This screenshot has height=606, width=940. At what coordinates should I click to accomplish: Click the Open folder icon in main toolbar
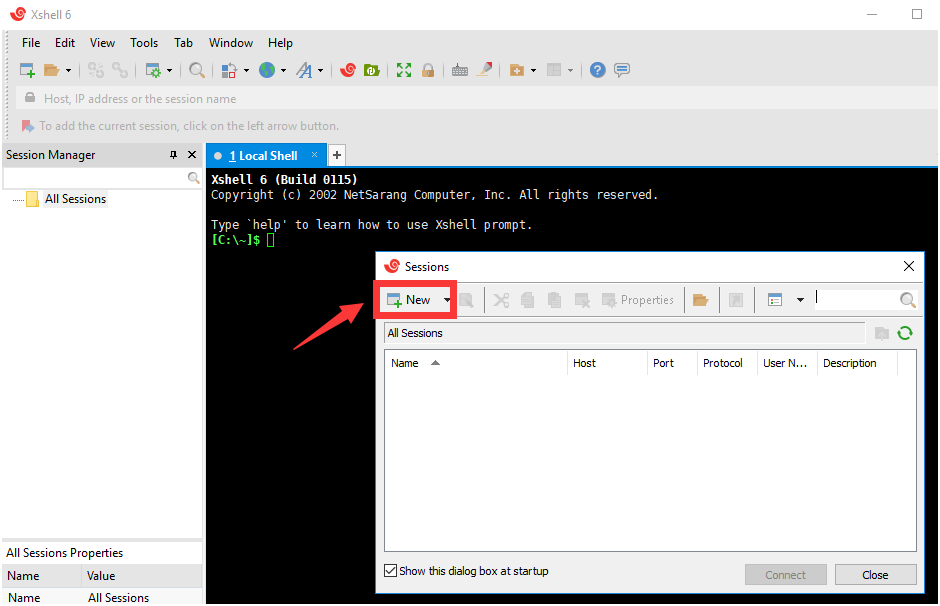pyautogui.click(x=52, y=70)
